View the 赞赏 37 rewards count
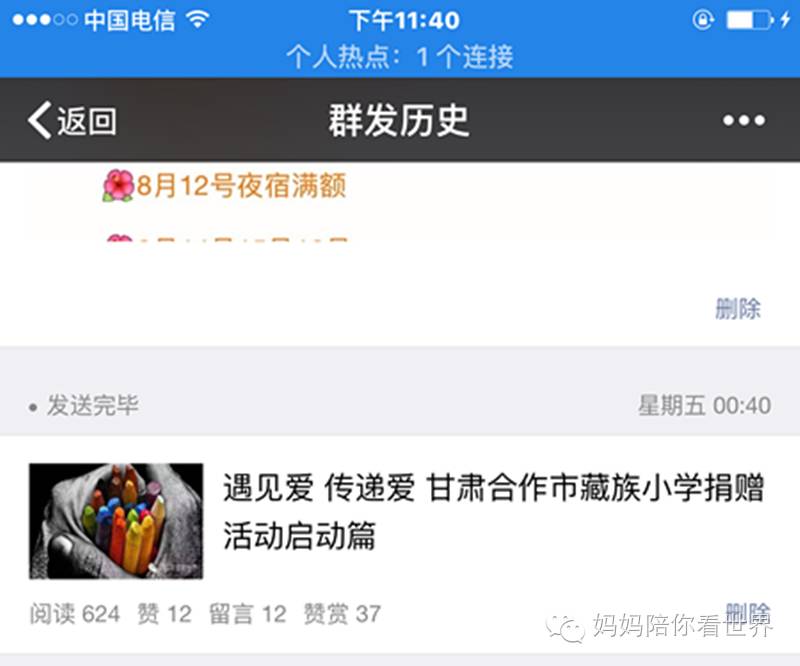 [342, 614]
